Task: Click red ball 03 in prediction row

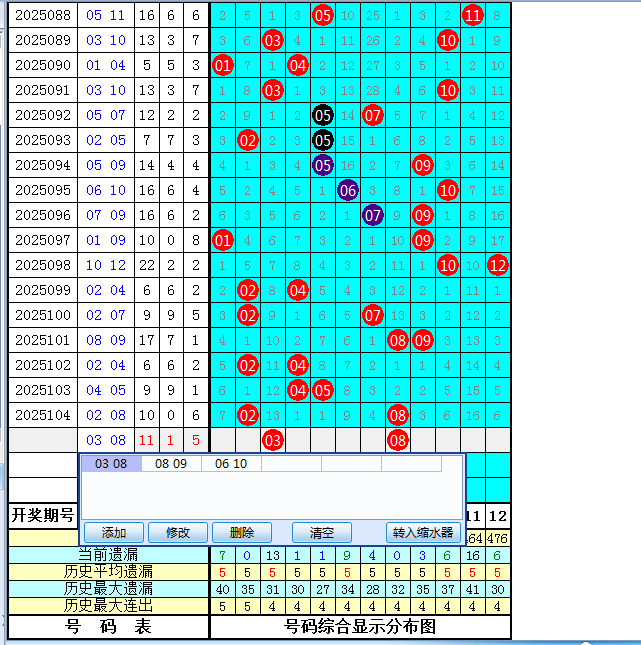Action: (x=273, y=440)
